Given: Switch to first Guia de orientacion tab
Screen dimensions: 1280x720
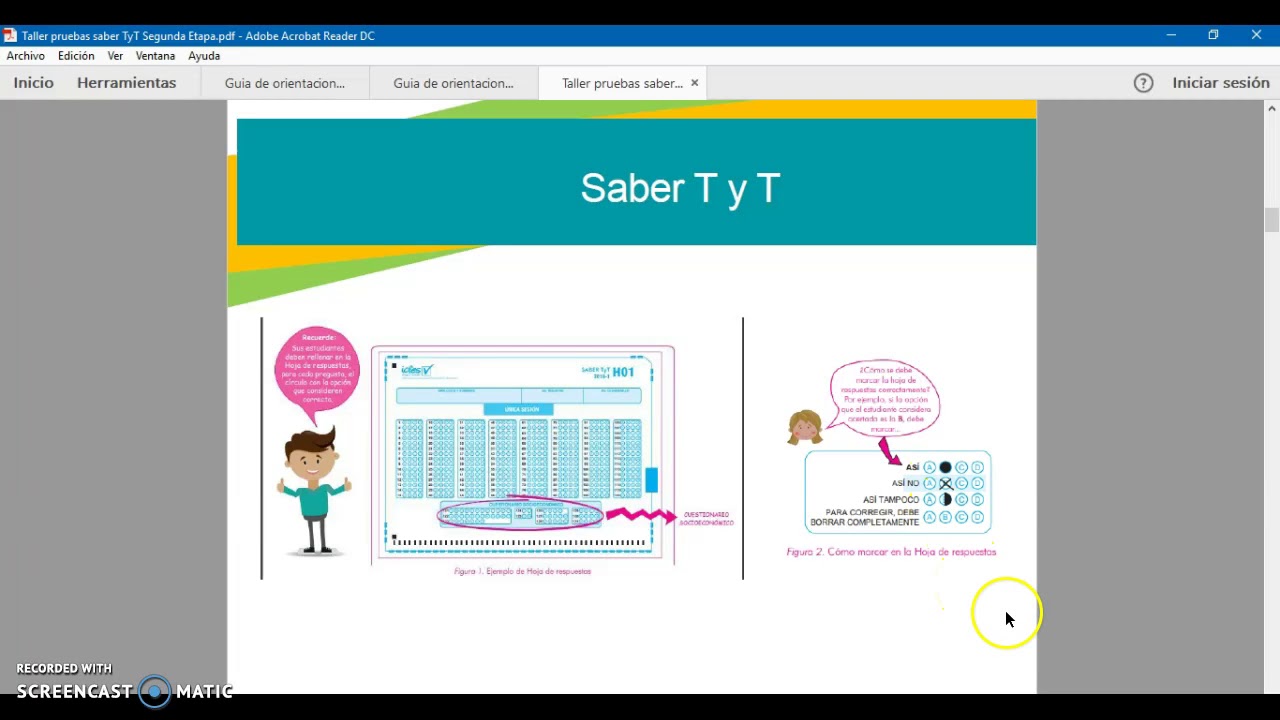Looking at the screenshot, I should click(x=285, y=83).
